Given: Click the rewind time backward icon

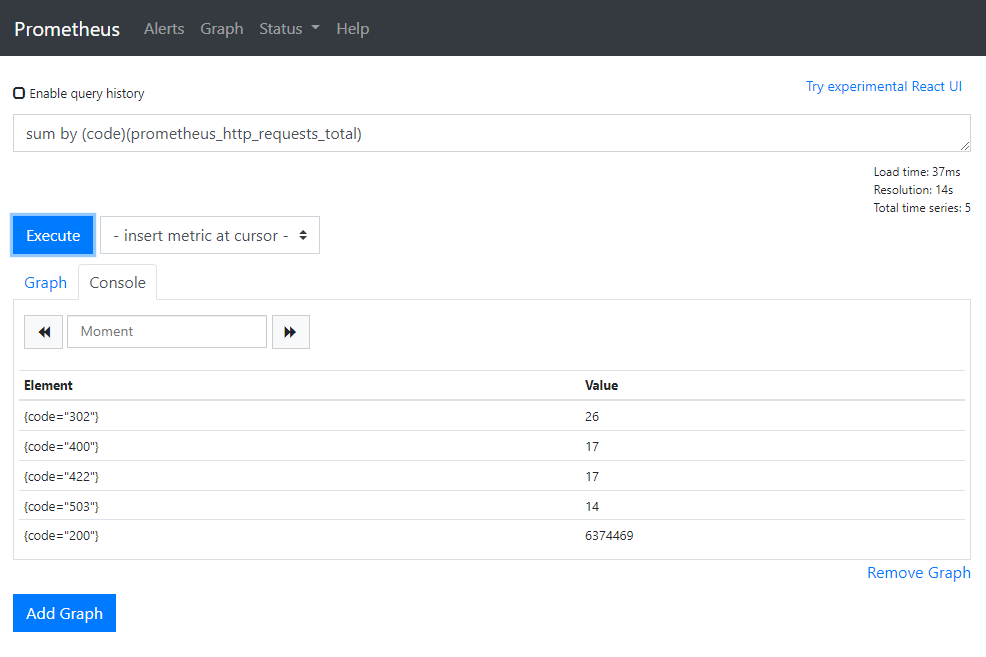Looking at the screenshot, I should pos(44,332).
